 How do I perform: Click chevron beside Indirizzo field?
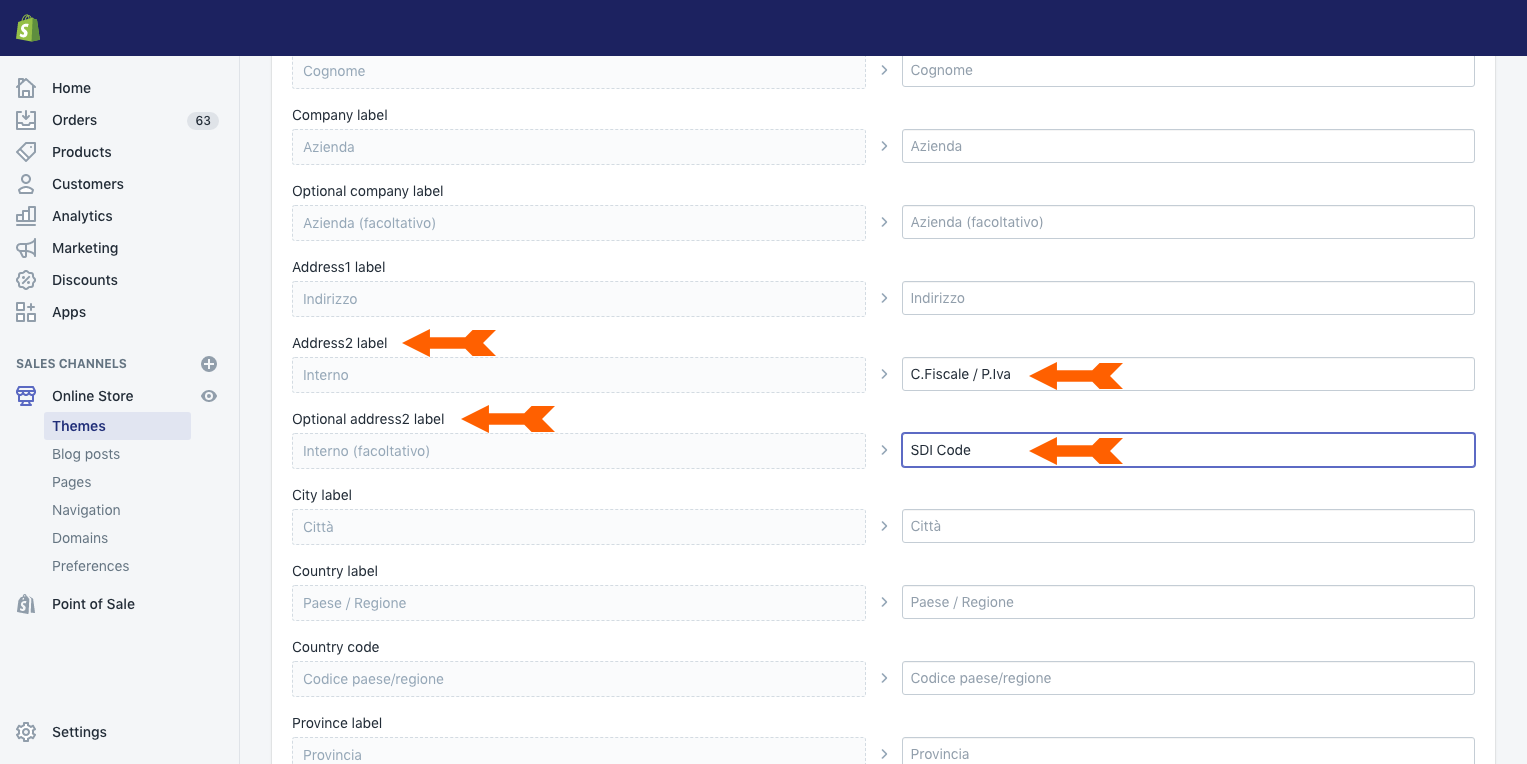coord(884,298)
